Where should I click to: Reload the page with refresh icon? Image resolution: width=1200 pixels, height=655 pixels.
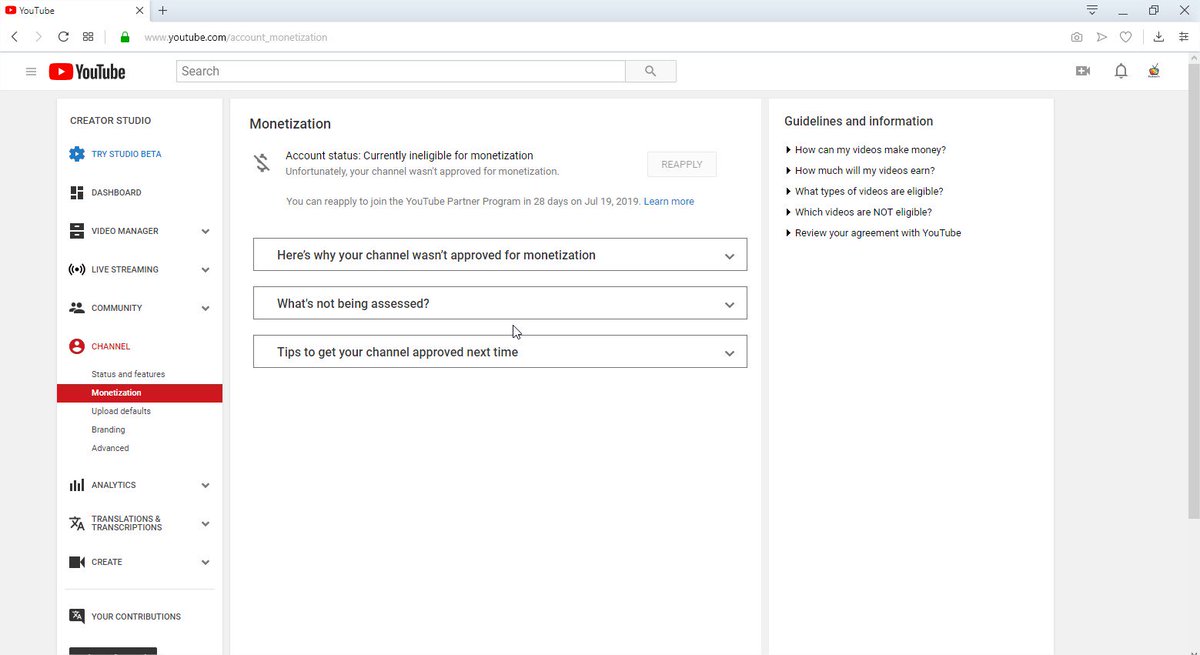[x=63, y=37]
